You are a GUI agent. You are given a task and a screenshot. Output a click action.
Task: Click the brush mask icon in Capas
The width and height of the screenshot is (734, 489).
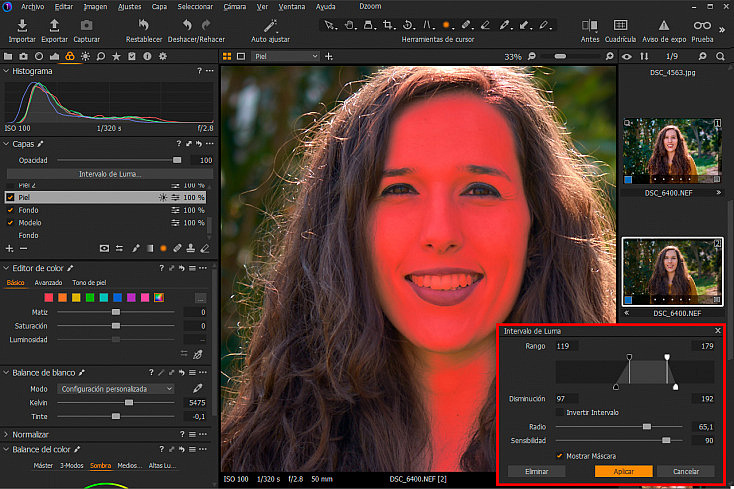click(x=136, y=248)
